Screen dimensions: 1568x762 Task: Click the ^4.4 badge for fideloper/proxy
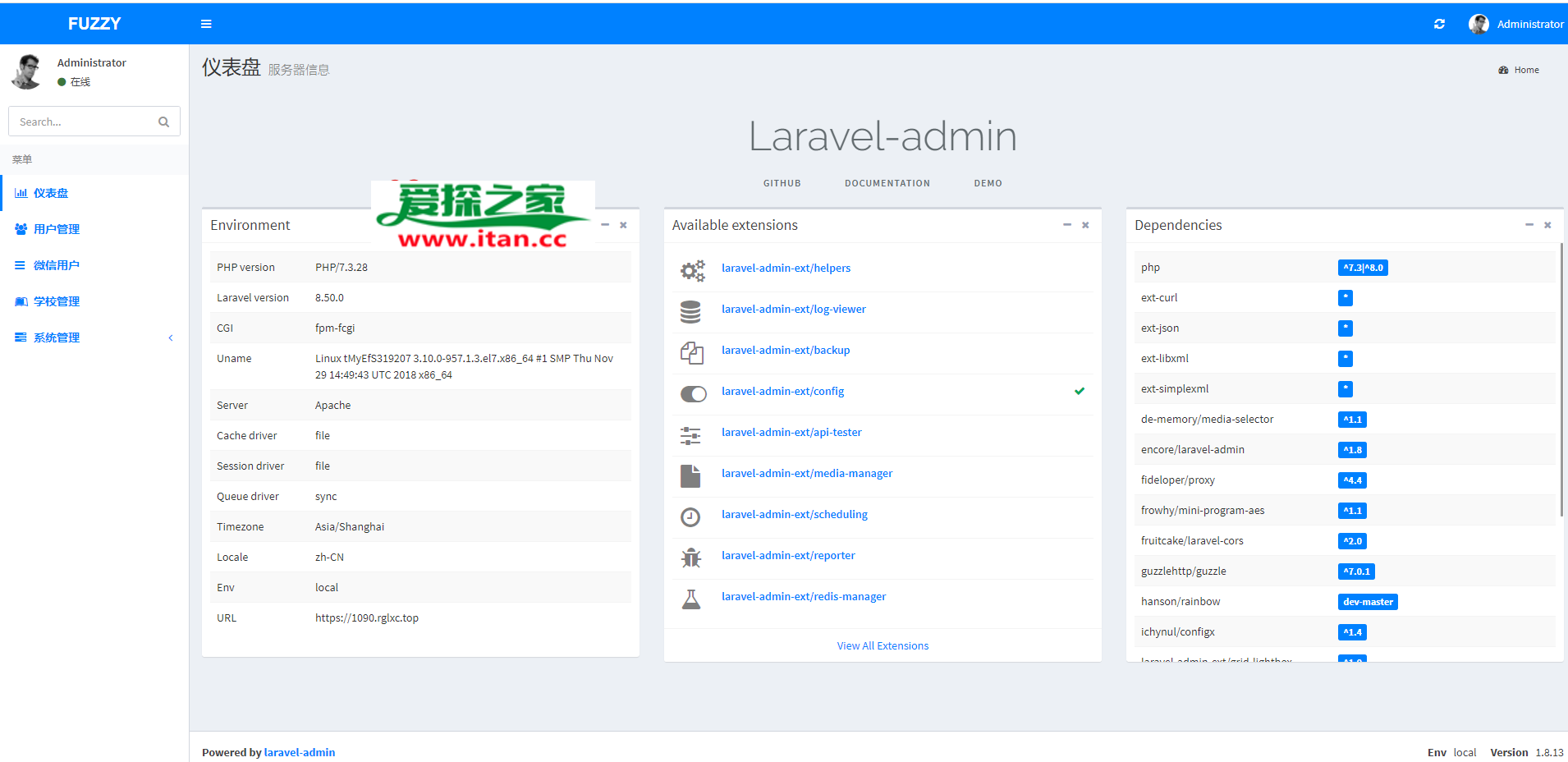coord(1352,480)
